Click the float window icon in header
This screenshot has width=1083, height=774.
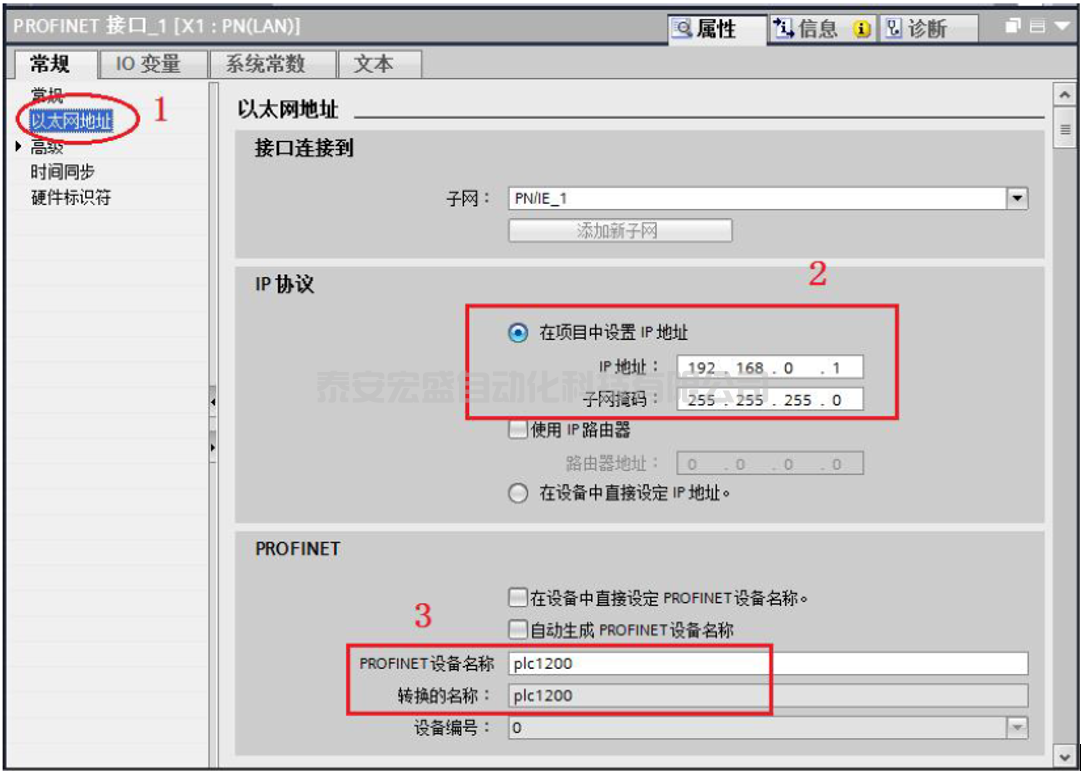click(1012, 26)
